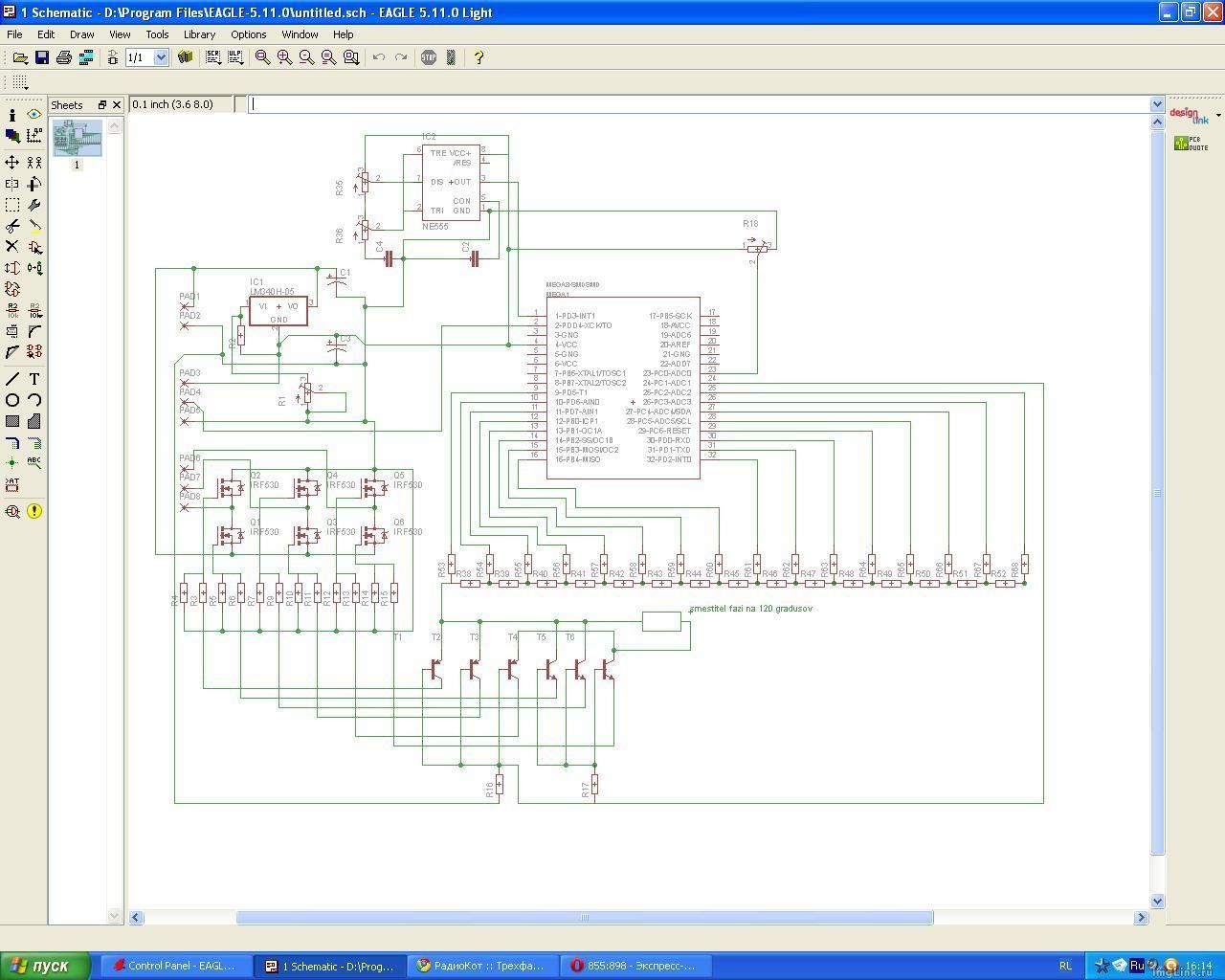Activate the Show (eye) tool
Screen dimensions: 1225x980
(34, 115)
